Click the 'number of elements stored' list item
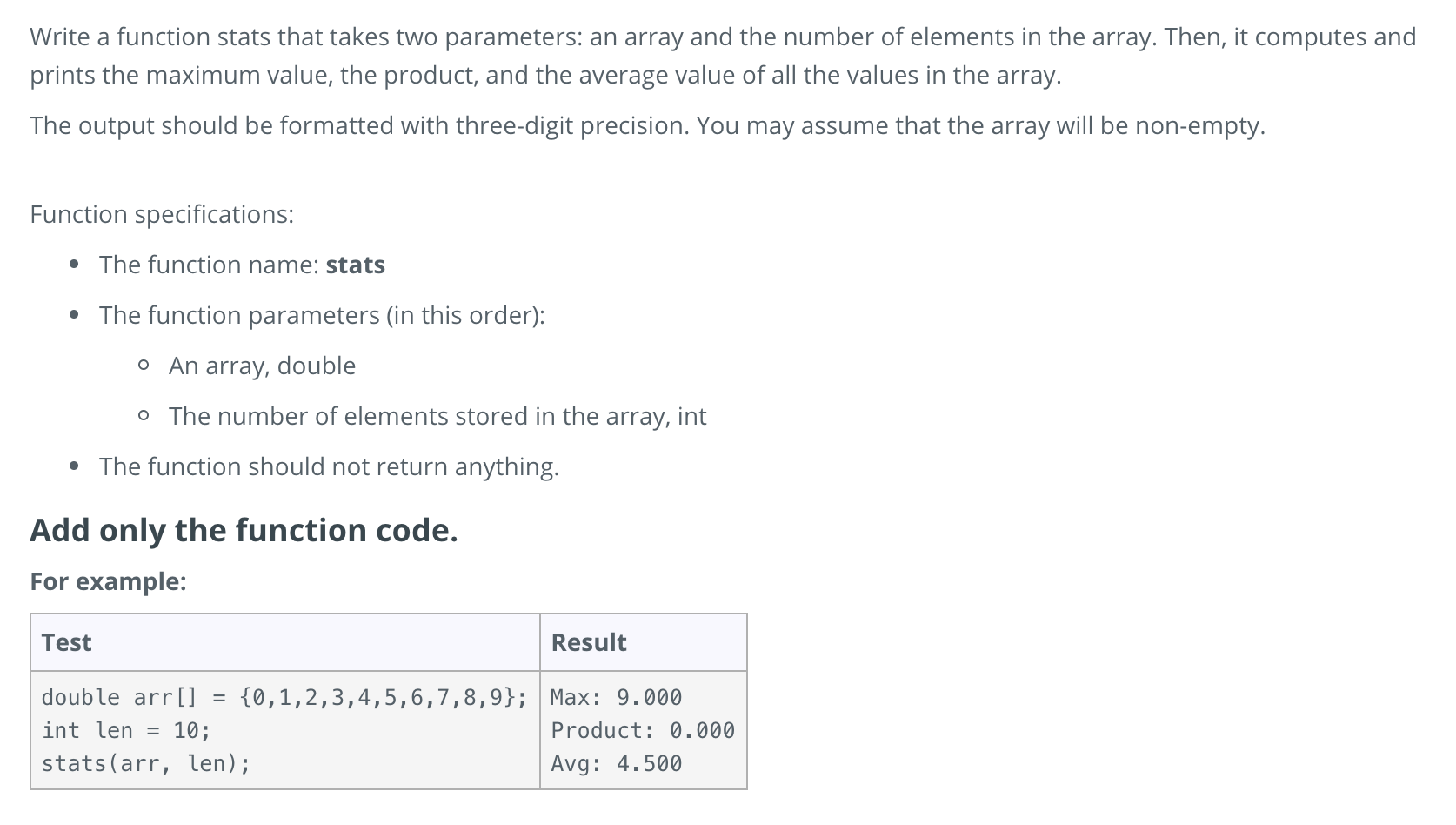This screenshot has height=825, width=1456. 437,416
